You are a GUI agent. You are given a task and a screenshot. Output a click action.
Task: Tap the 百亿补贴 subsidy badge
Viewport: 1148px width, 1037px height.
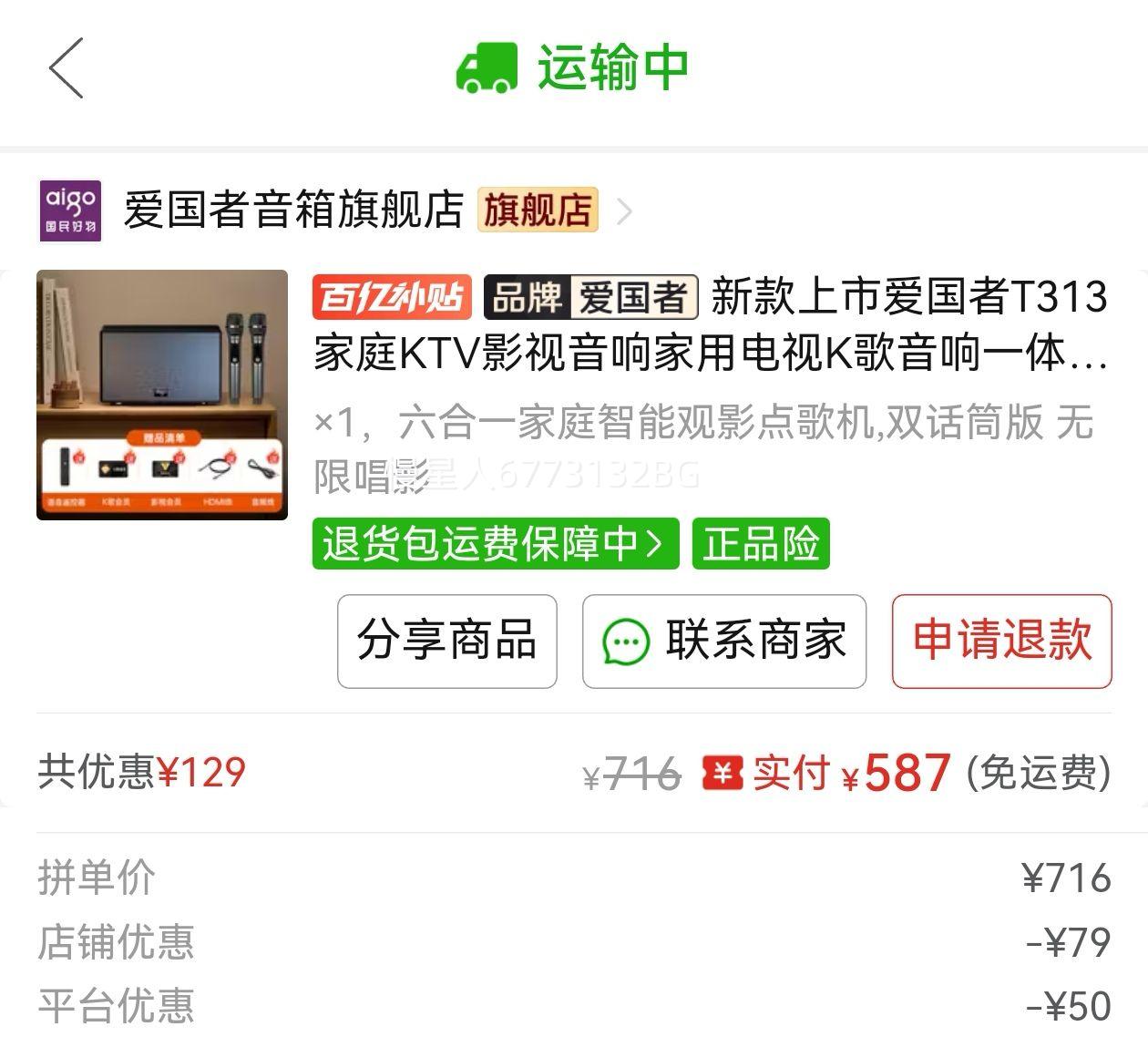click(392, 297)
